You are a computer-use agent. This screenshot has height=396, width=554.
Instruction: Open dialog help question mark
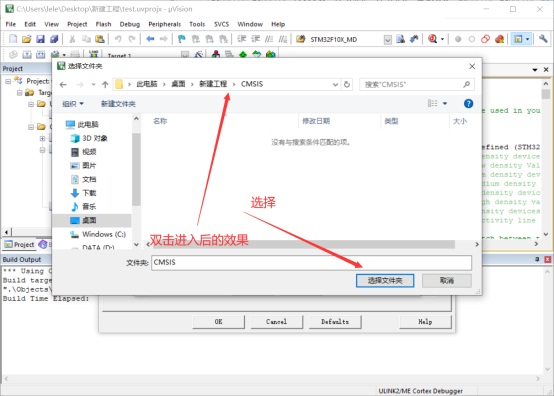point(468,104)
